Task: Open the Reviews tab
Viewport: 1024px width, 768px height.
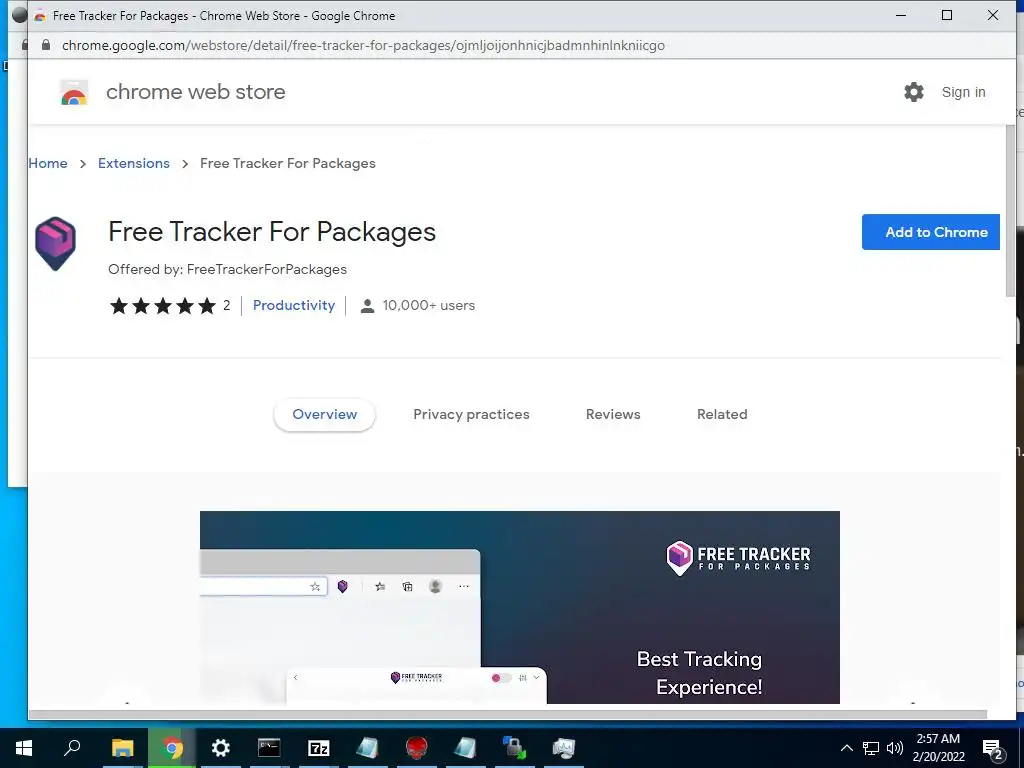Action: 613,415
